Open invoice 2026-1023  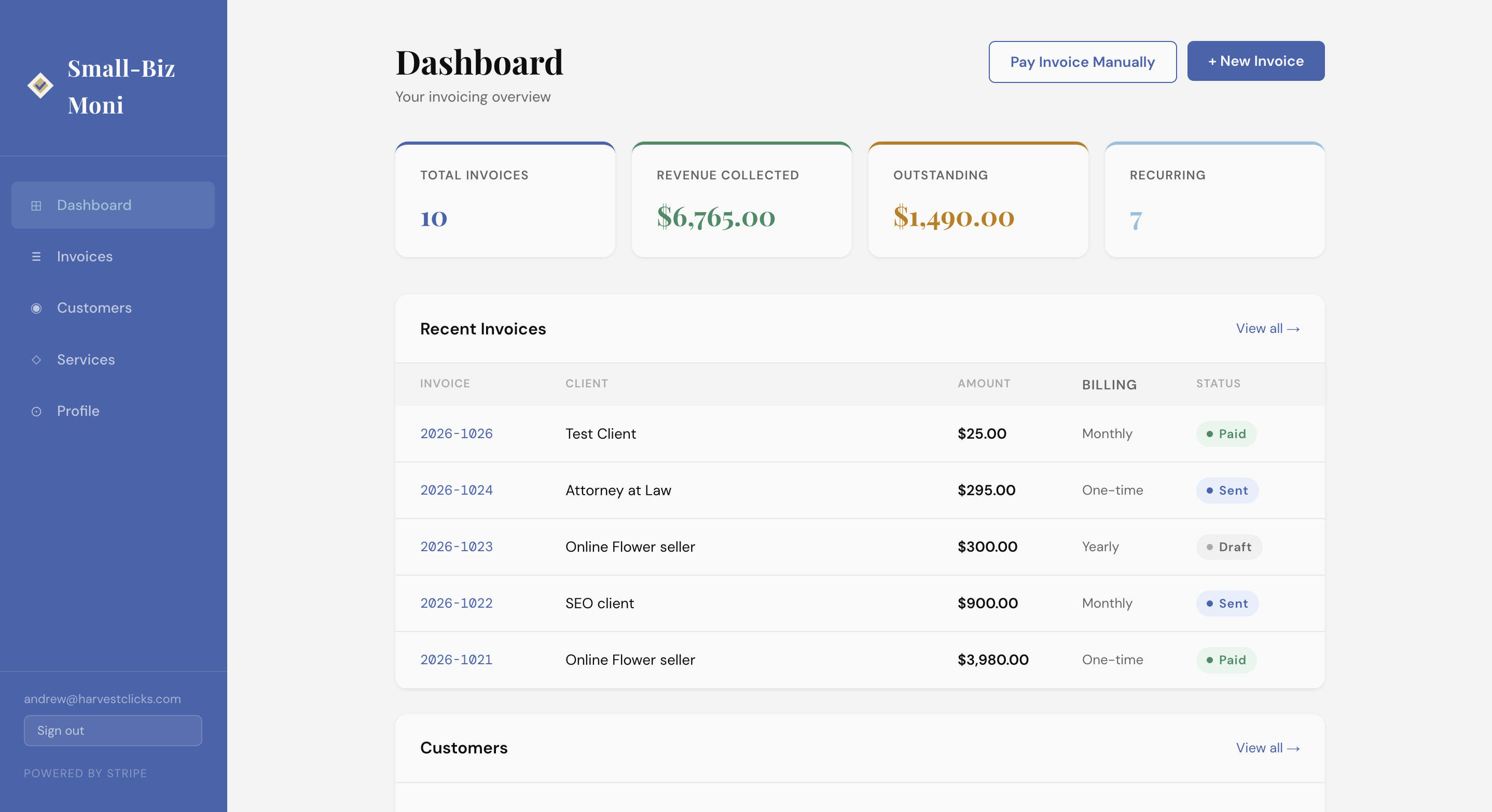click(x=457, y=547)
